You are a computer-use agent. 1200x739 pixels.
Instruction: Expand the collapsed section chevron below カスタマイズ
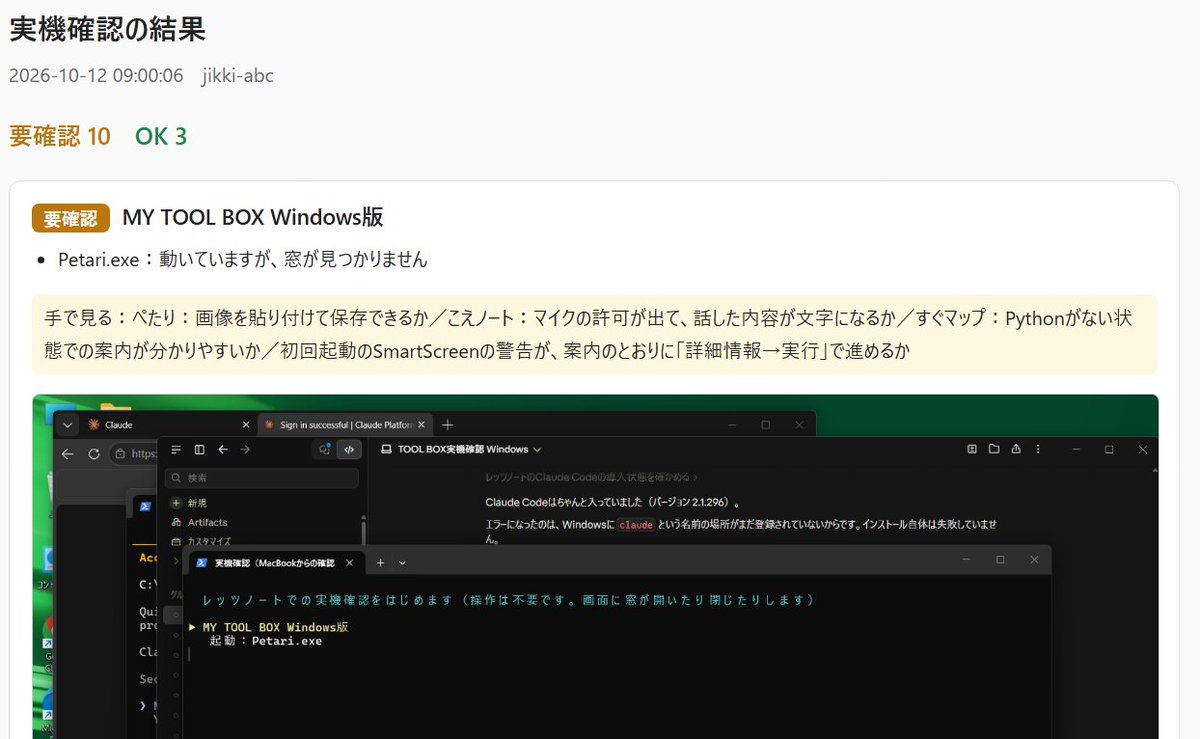click(x=176, y=561)
